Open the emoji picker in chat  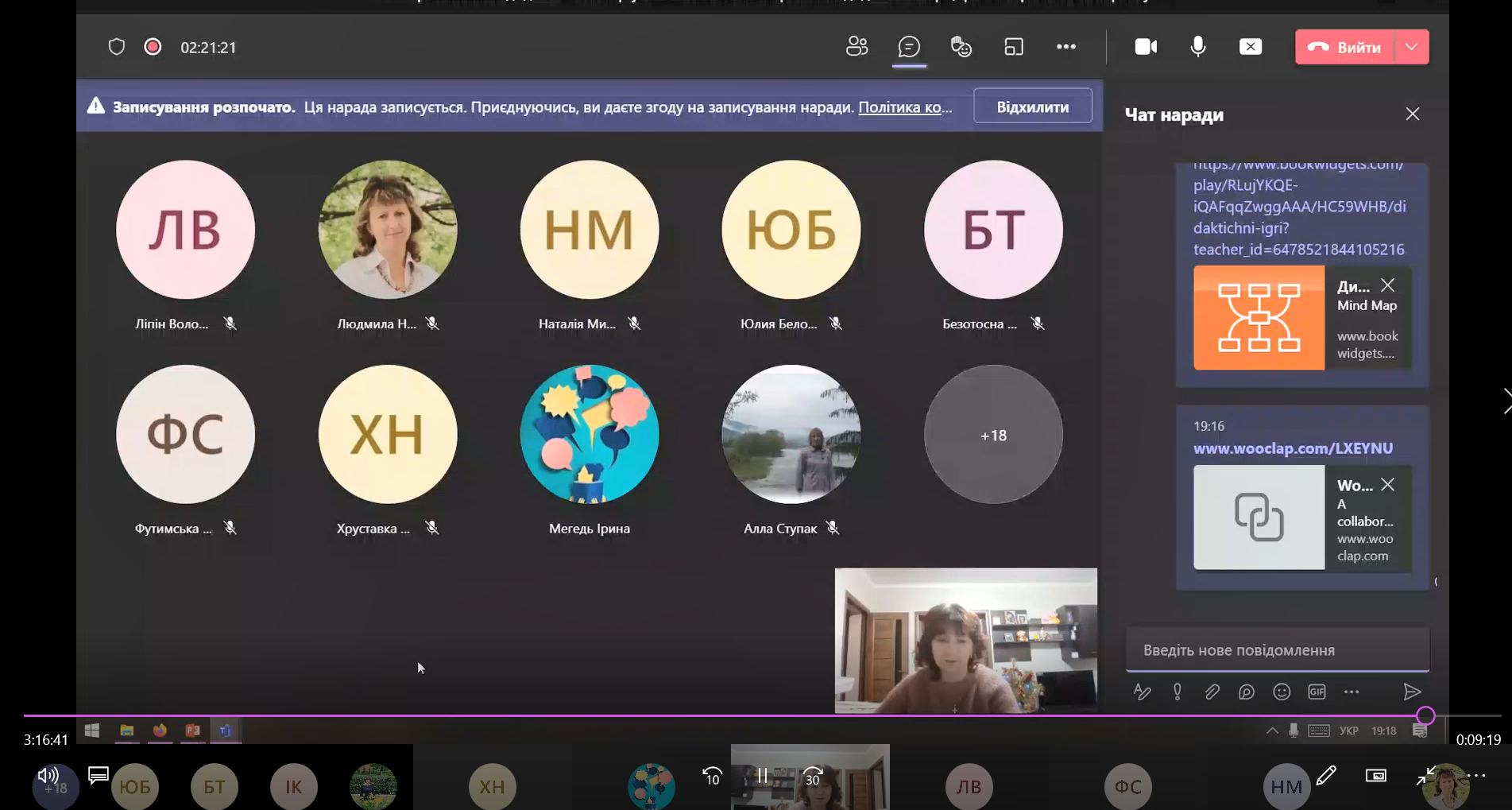click(1282, 692)
